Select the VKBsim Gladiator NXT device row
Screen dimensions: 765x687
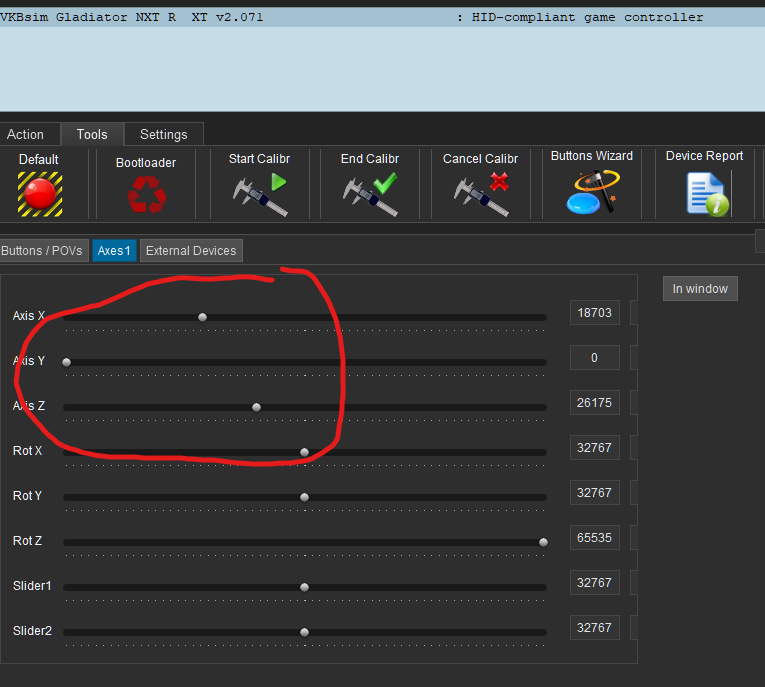tap(382, 18)
